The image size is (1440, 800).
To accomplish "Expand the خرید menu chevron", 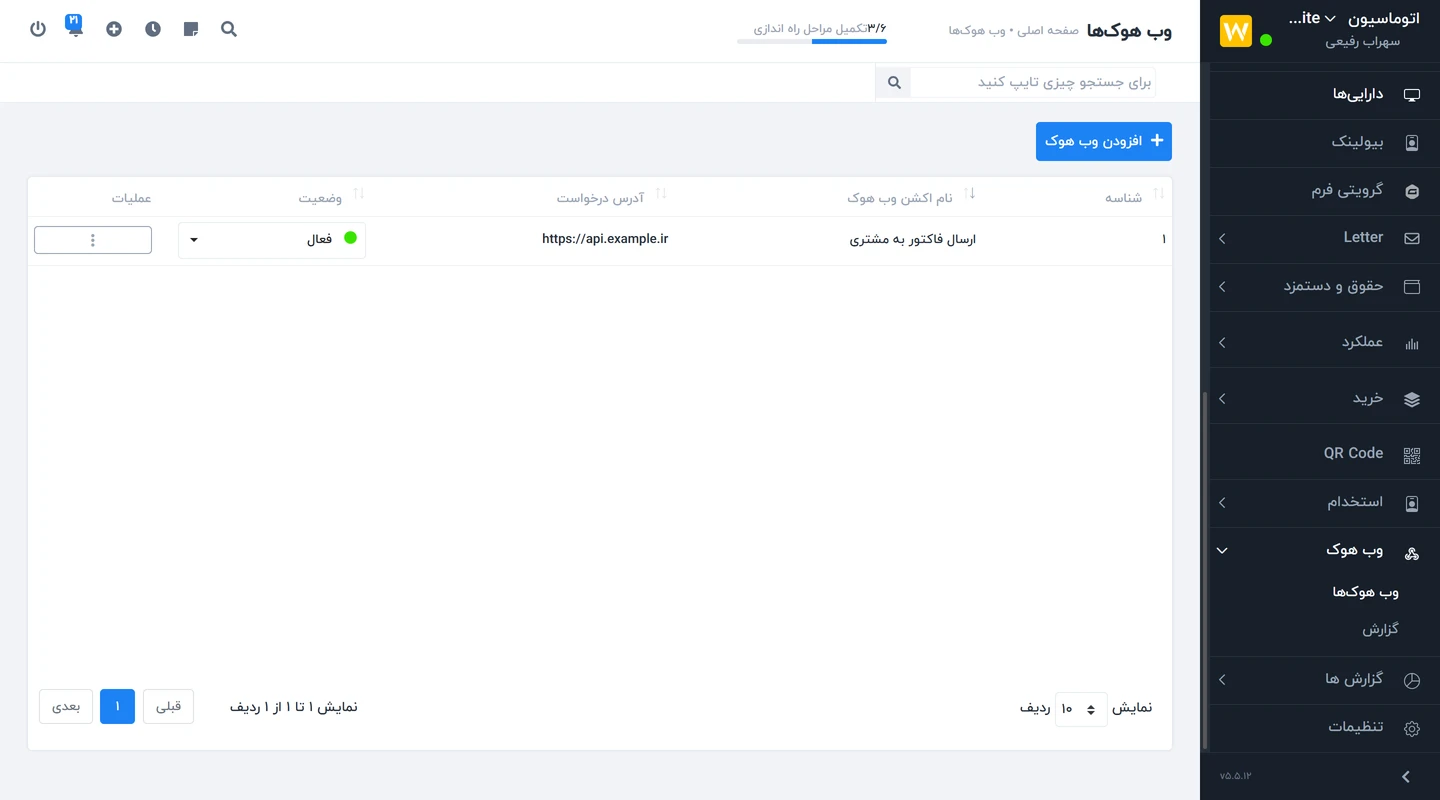I will click(x=1222, y=399).
